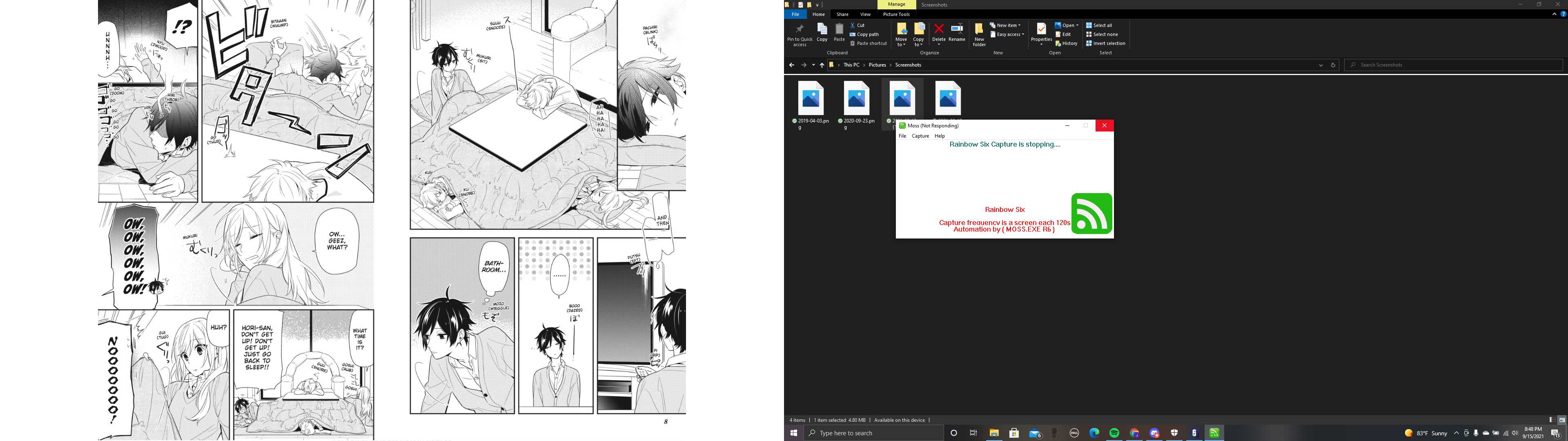Click Copy path in ribbon
Viewport: 1568px width, 441px height.
coord(864,34)
